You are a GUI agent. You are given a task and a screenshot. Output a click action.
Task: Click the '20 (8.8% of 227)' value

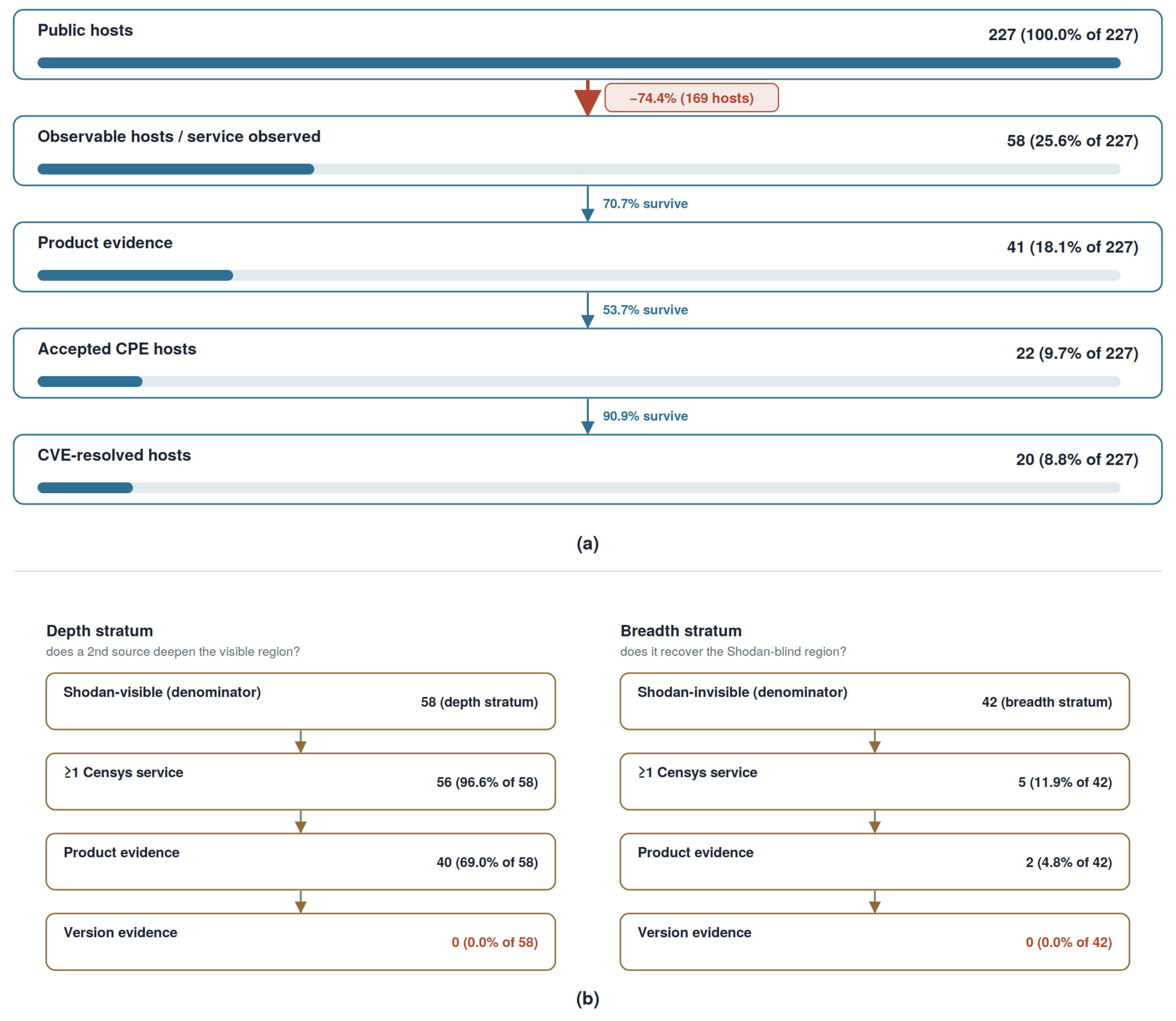coord(1077,460)
